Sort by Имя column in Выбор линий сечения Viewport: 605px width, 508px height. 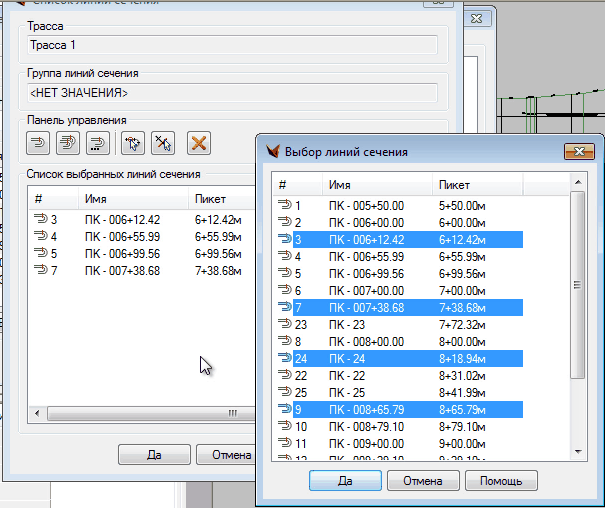tap(378, 185)
